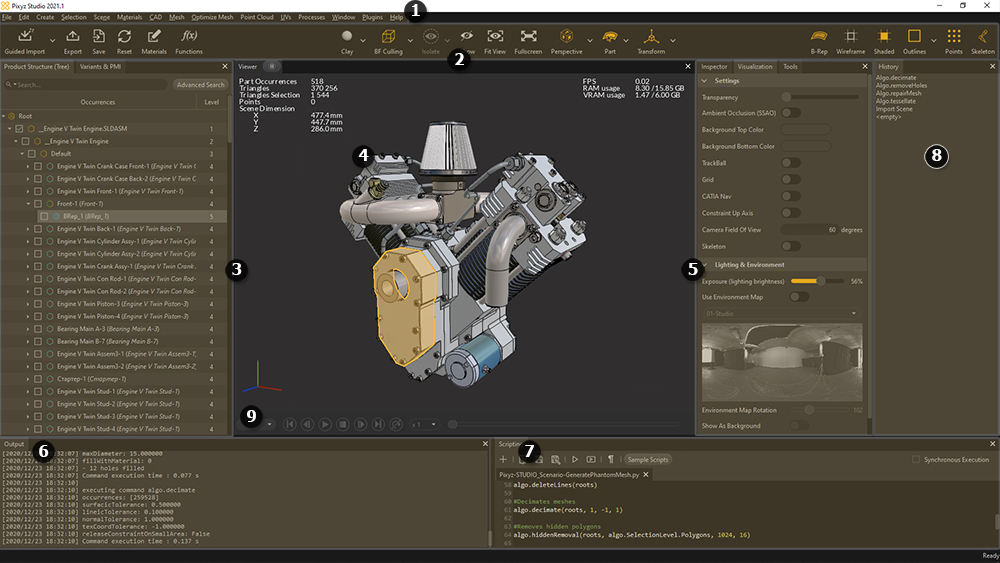Toggle Ambient Occlusion (SSAO) switch
Viewport: 1000px width, 563px height.
coord(790,113)
